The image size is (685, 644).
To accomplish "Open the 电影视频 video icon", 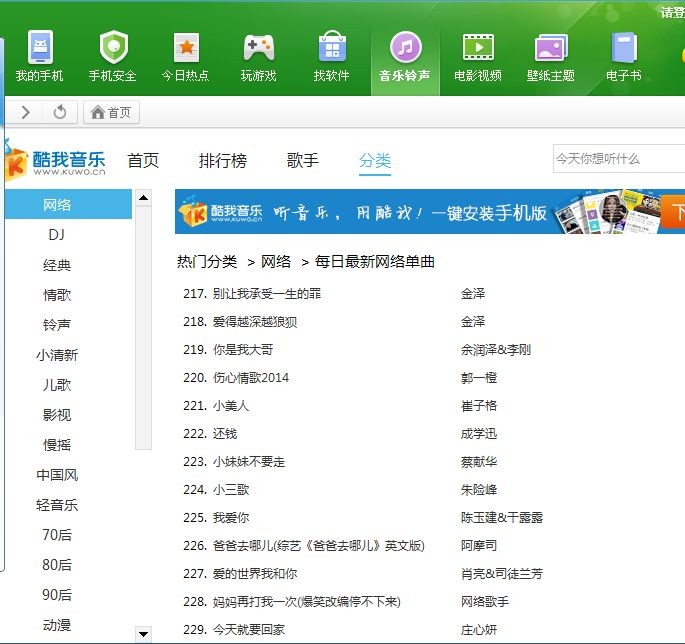I will (478, 47).
